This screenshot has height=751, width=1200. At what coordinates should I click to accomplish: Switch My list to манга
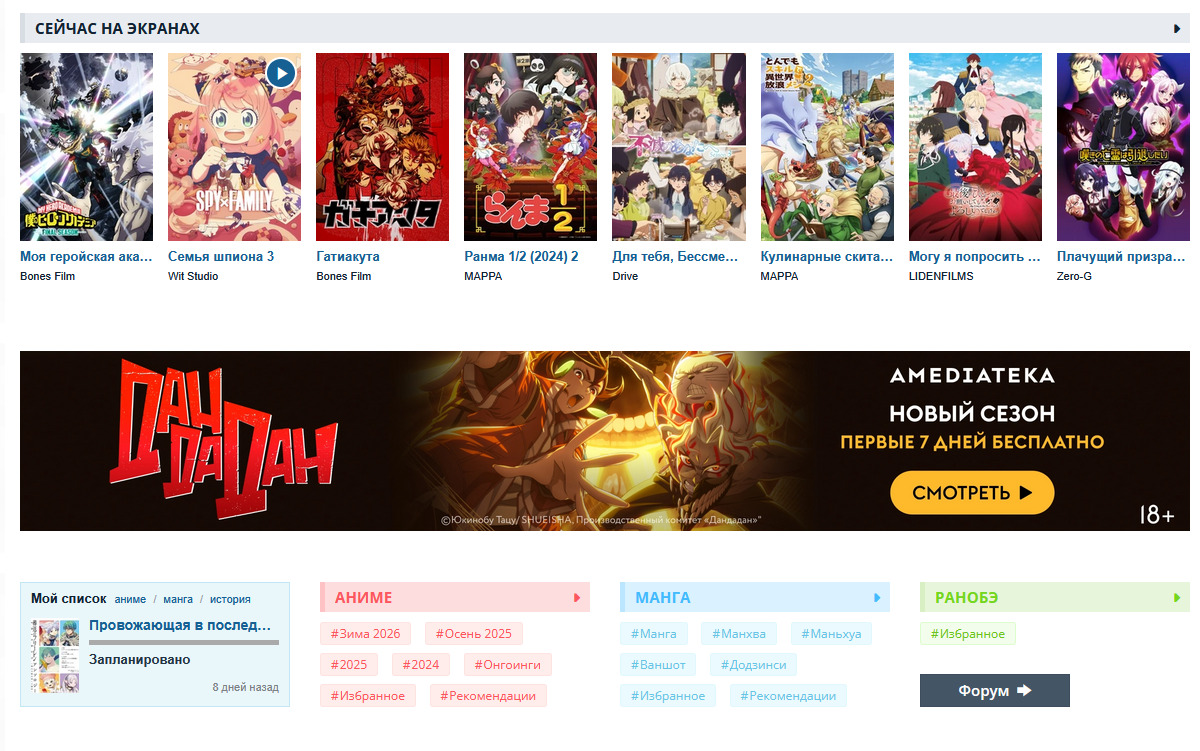(178, 599)
